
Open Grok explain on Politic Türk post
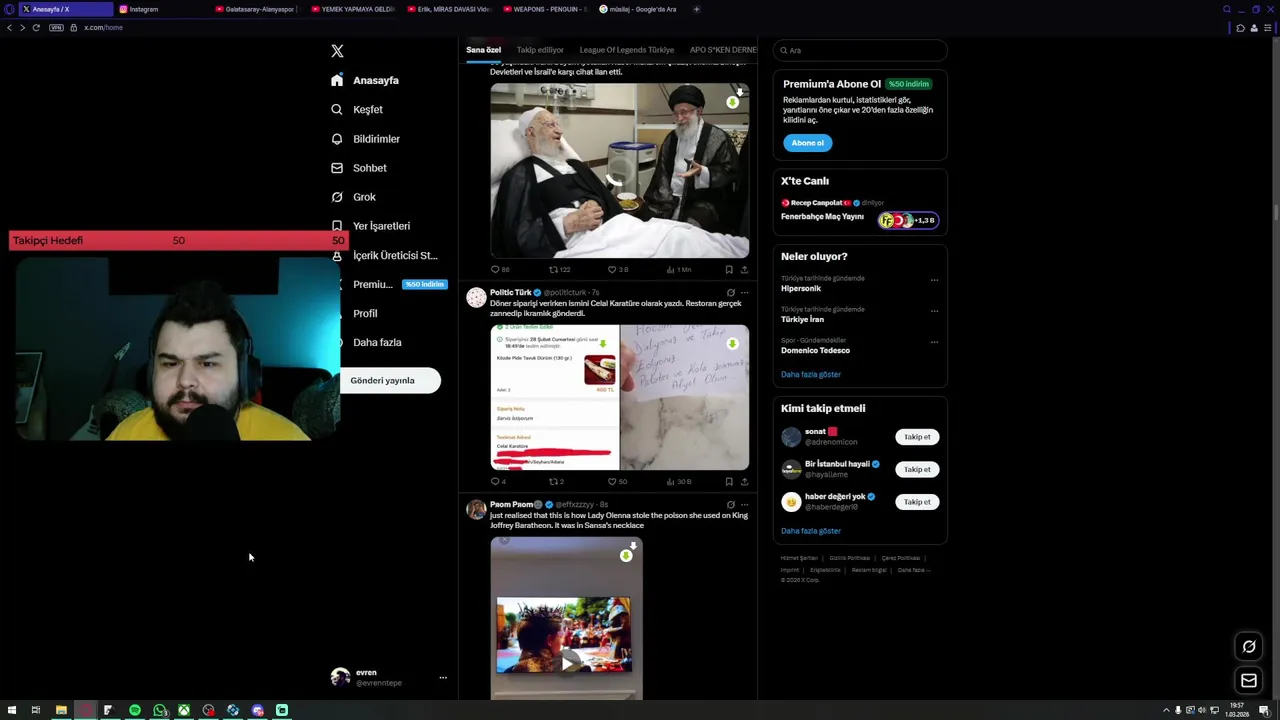pyautogui.click(x=731, y=293)
